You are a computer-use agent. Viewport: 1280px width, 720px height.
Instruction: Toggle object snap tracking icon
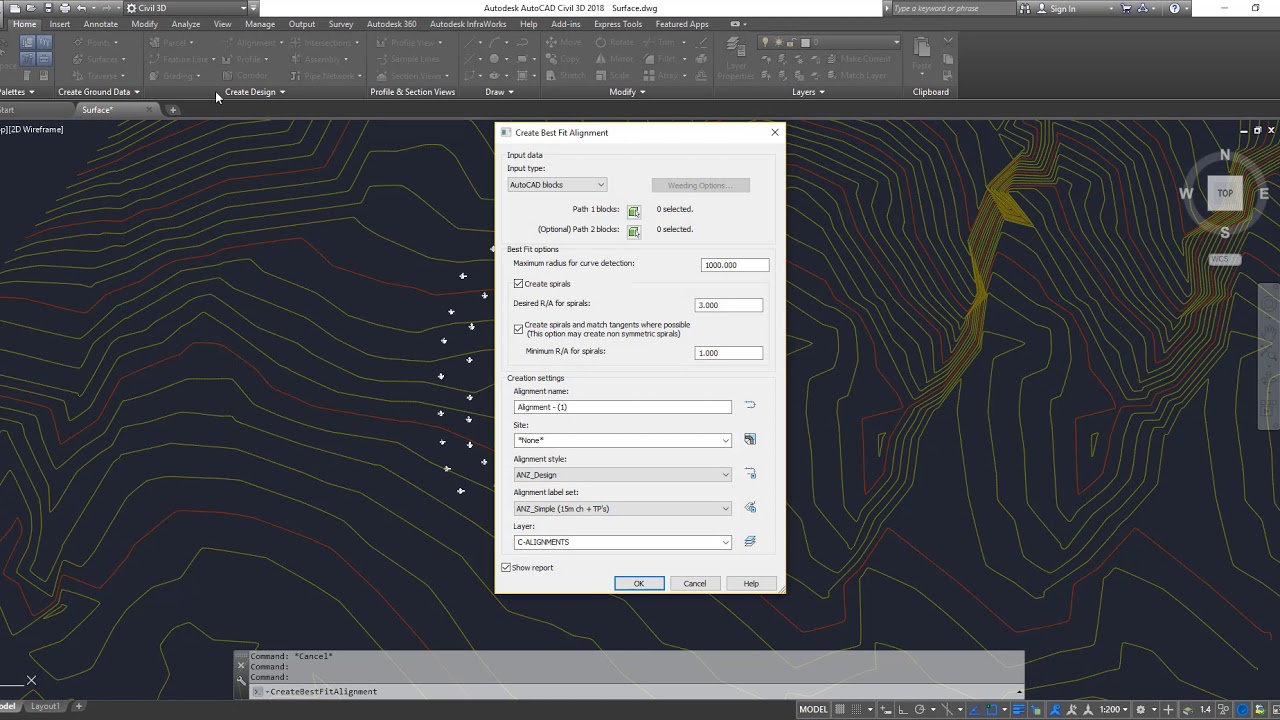975,709
